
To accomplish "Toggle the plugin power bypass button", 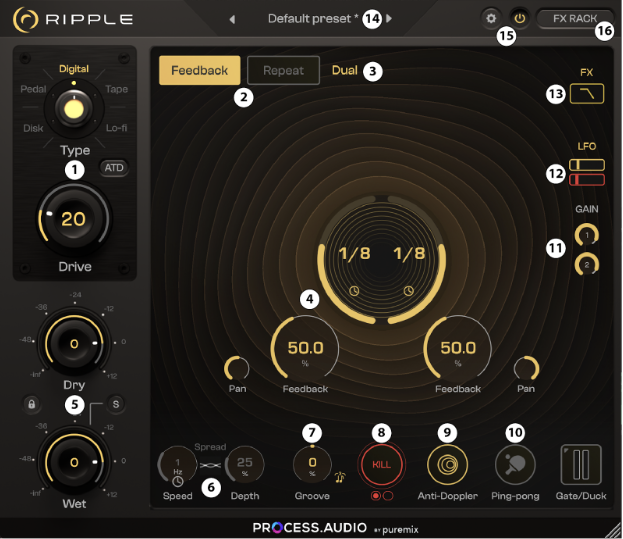I will pyautogui.click(x=520, y=18).
